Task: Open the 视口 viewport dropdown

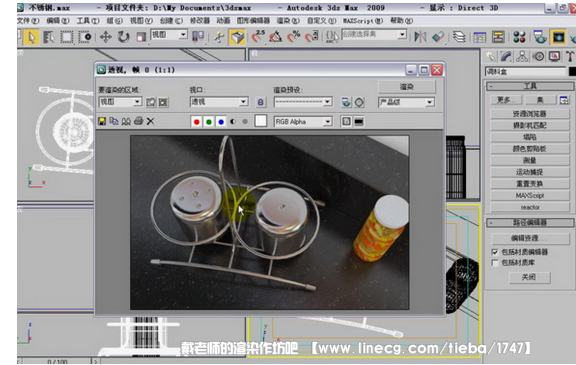Action: click(244, 102)
